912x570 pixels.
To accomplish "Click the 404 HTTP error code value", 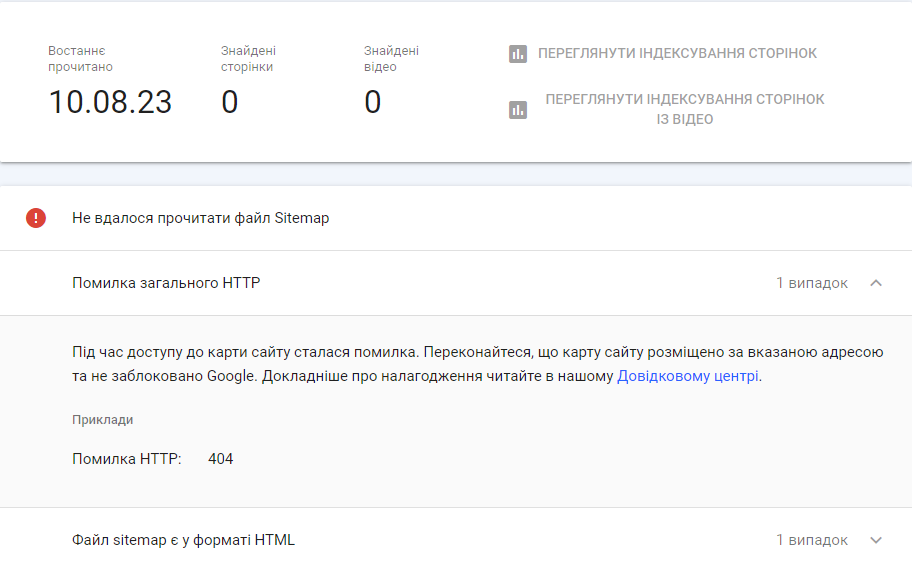I will point(221,459).
